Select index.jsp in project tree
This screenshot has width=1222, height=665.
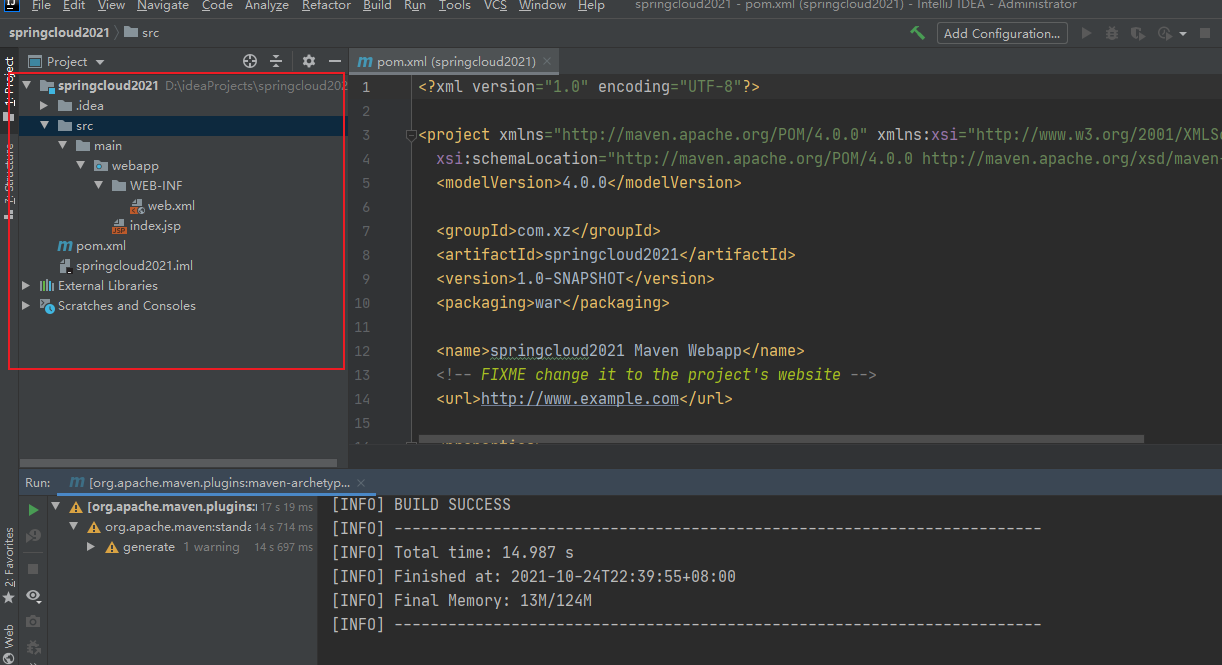tap(155, 226)
